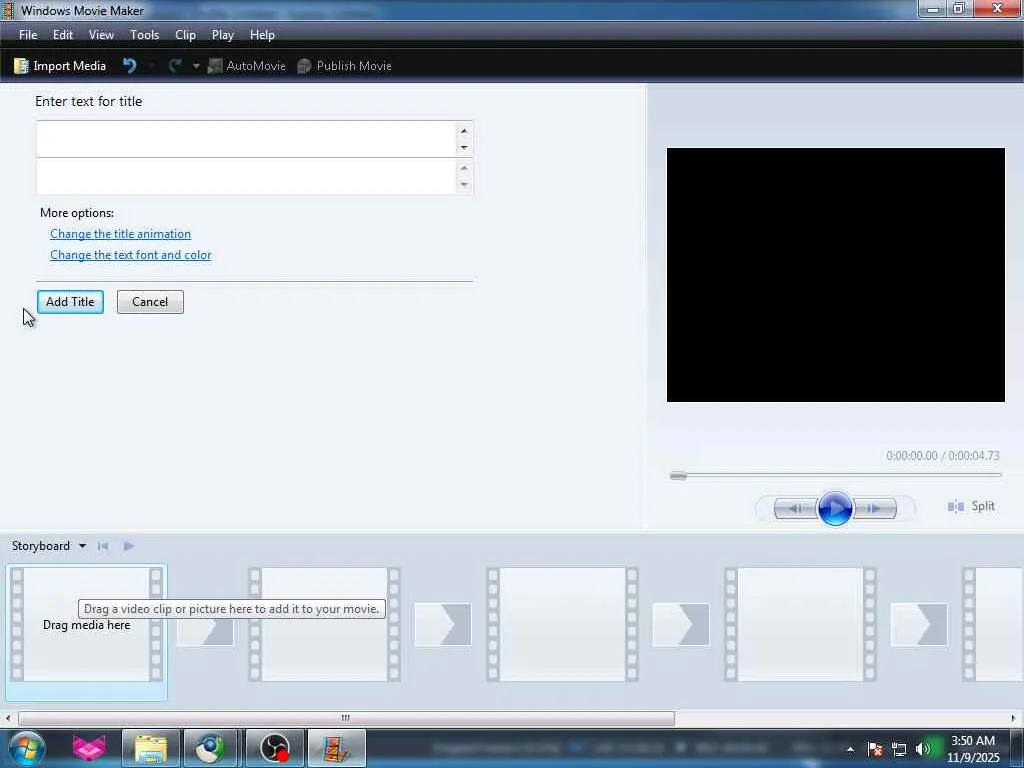Open the File menu
The width and height of the screenshot is (1024, 768).
[28, 35]
